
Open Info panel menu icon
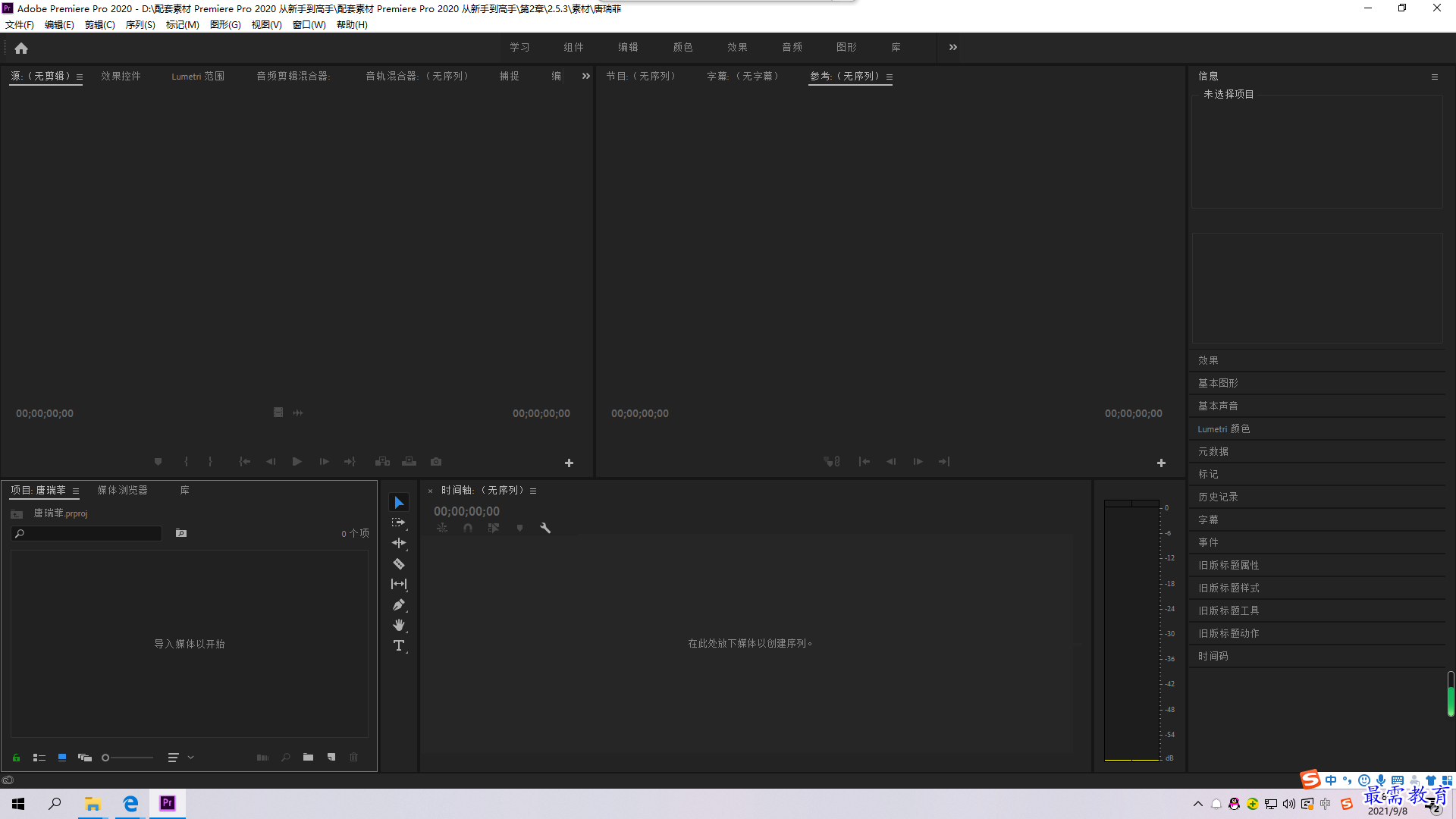coord(1435,77)
